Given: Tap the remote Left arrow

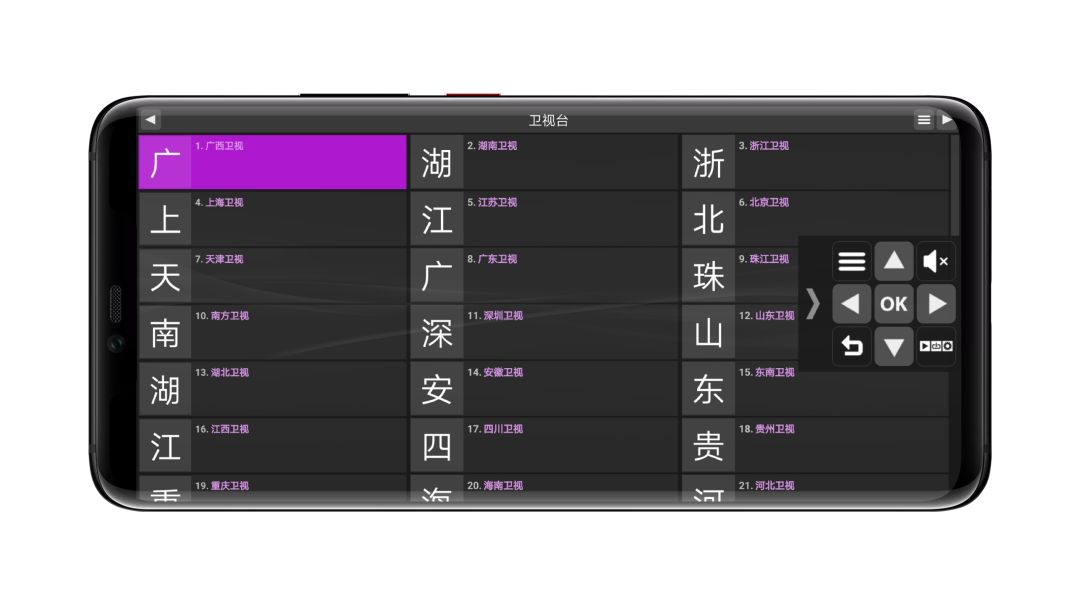Looking at the screenshot, I should pos(851,304).
